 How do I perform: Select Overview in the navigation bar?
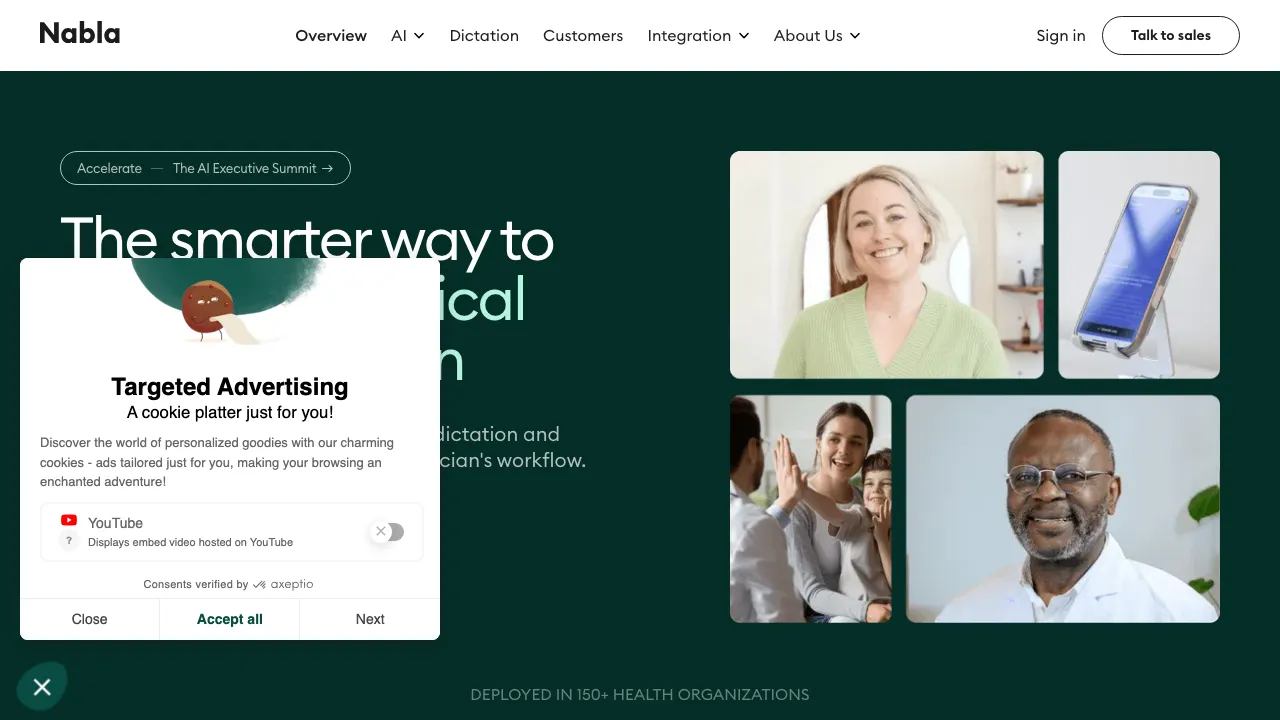331,36
